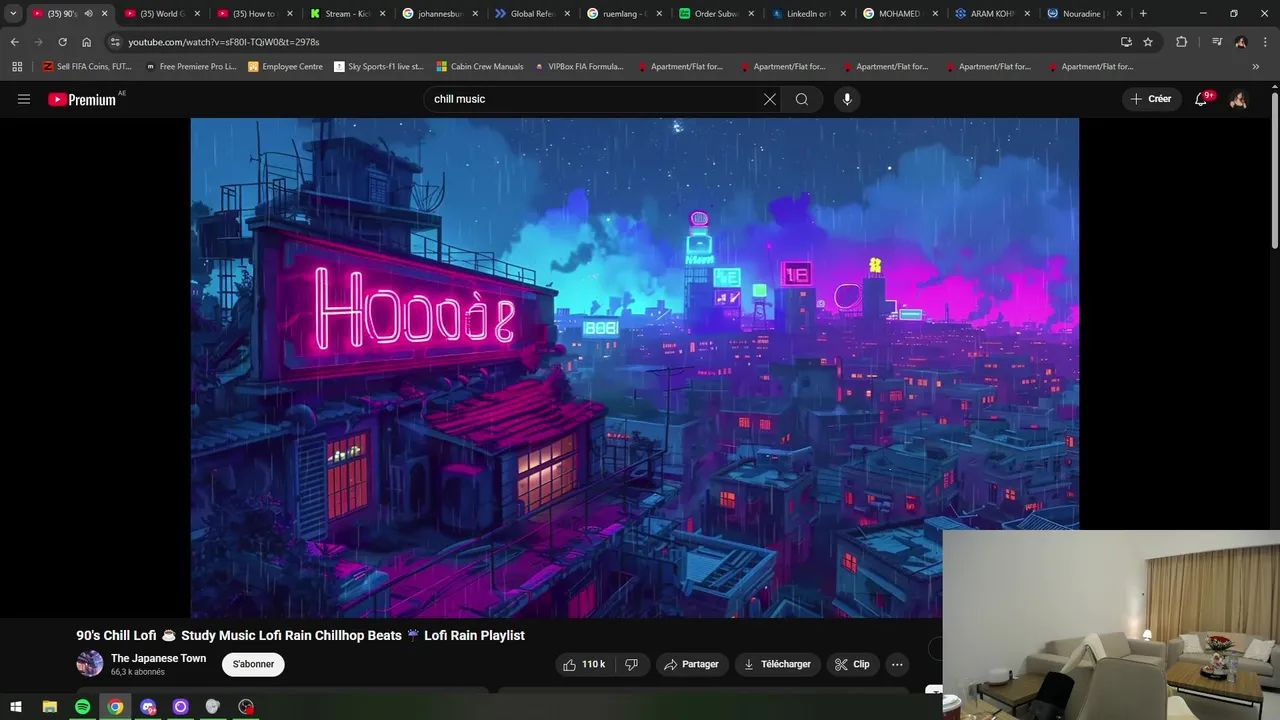The height and width of the screenshot is (720, 1280).
Task: Open the bookmarks apps grid icon
Action: tap(17, 67)
